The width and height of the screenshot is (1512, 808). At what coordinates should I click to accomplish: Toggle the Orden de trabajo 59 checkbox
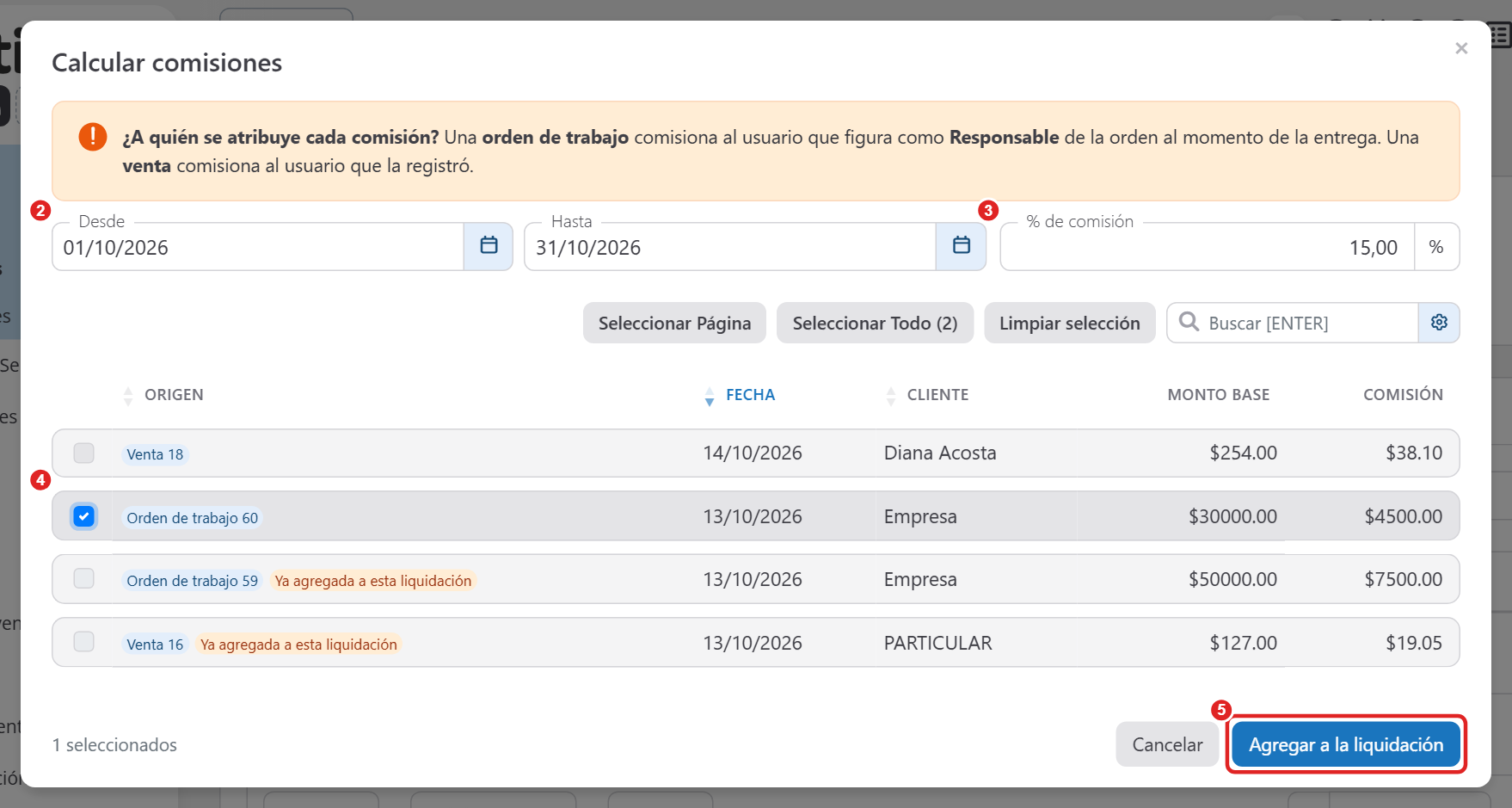[x=83, y=578]
